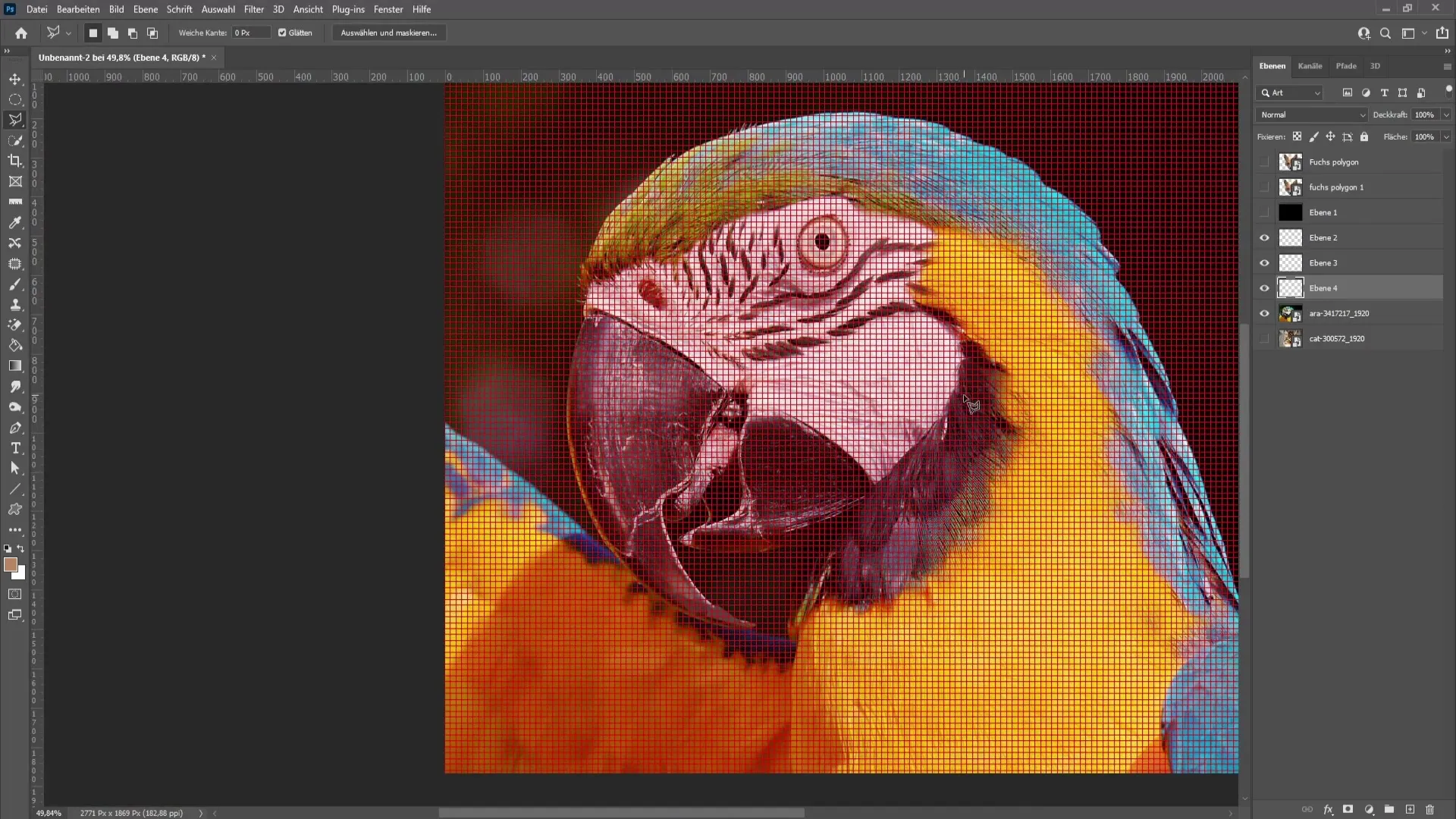Open Fenster menu
Viewport: 1456px width, 819px height.
click(x=388, y=9)
